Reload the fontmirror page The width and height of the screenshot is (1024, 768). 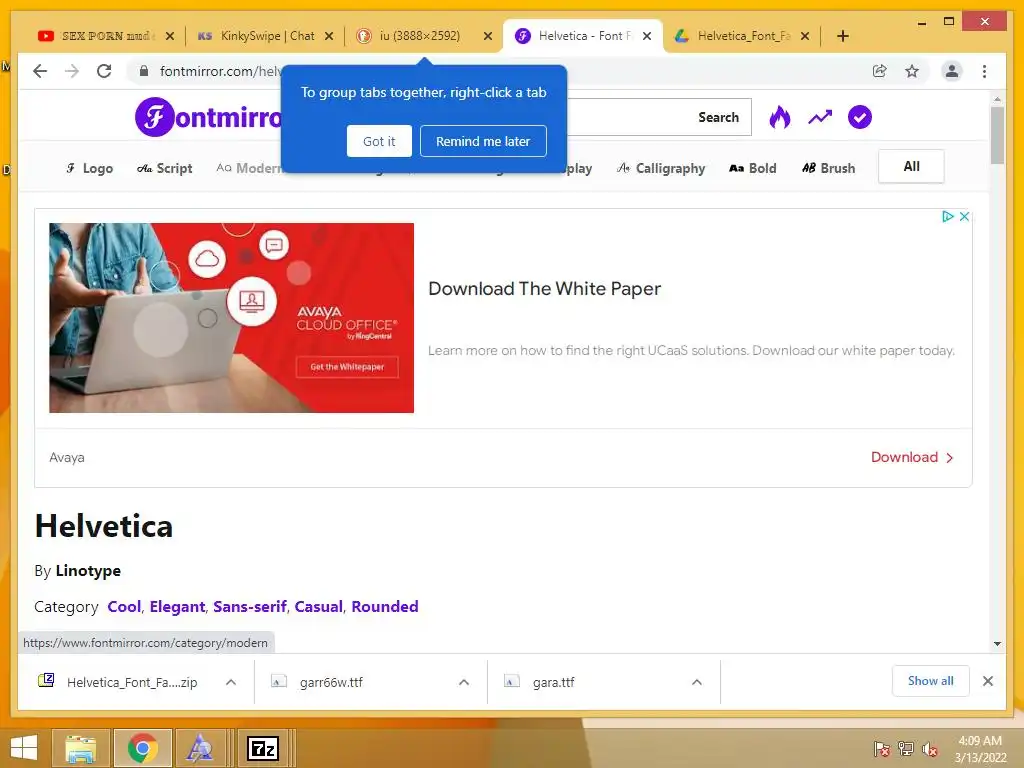coord(104,71)
